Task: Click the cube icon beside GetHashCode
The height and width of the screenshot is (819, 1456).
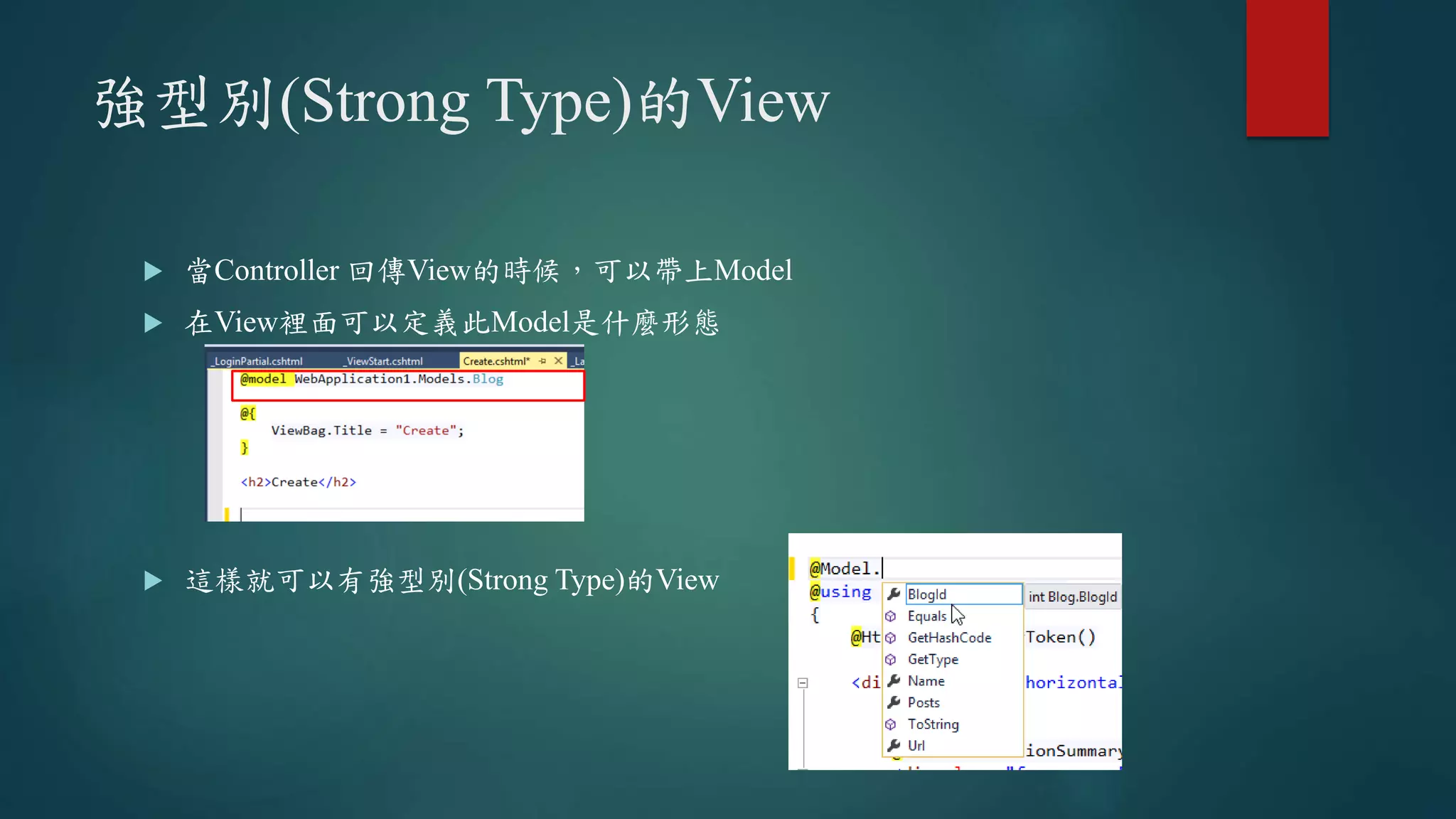Action: 891,638
